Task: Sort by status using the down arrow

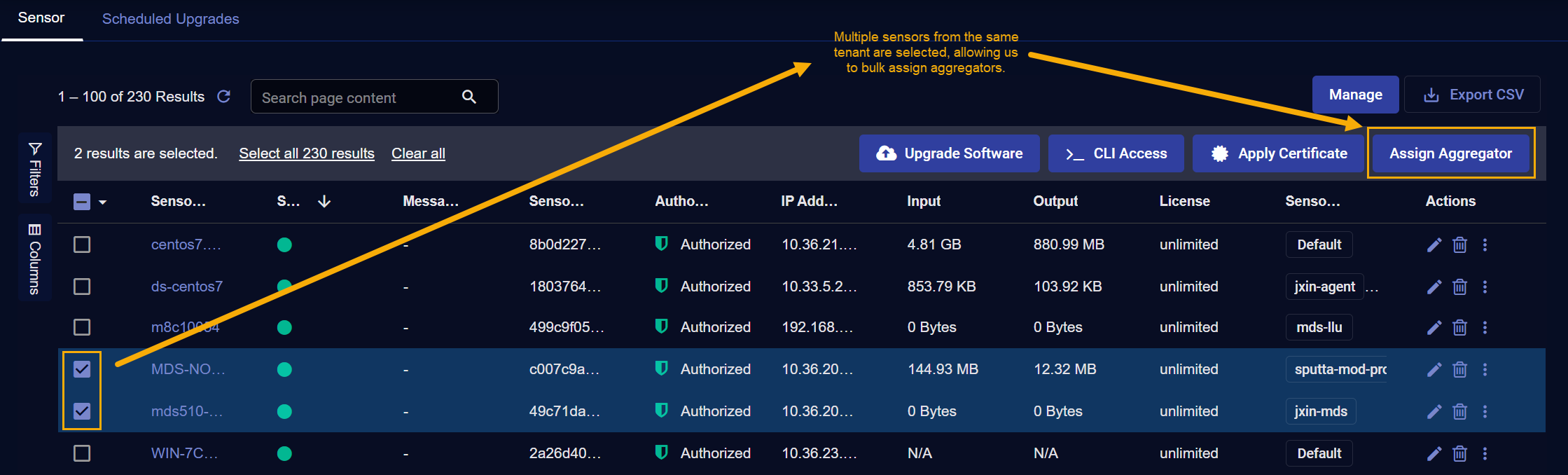Action: coord(324,202)
